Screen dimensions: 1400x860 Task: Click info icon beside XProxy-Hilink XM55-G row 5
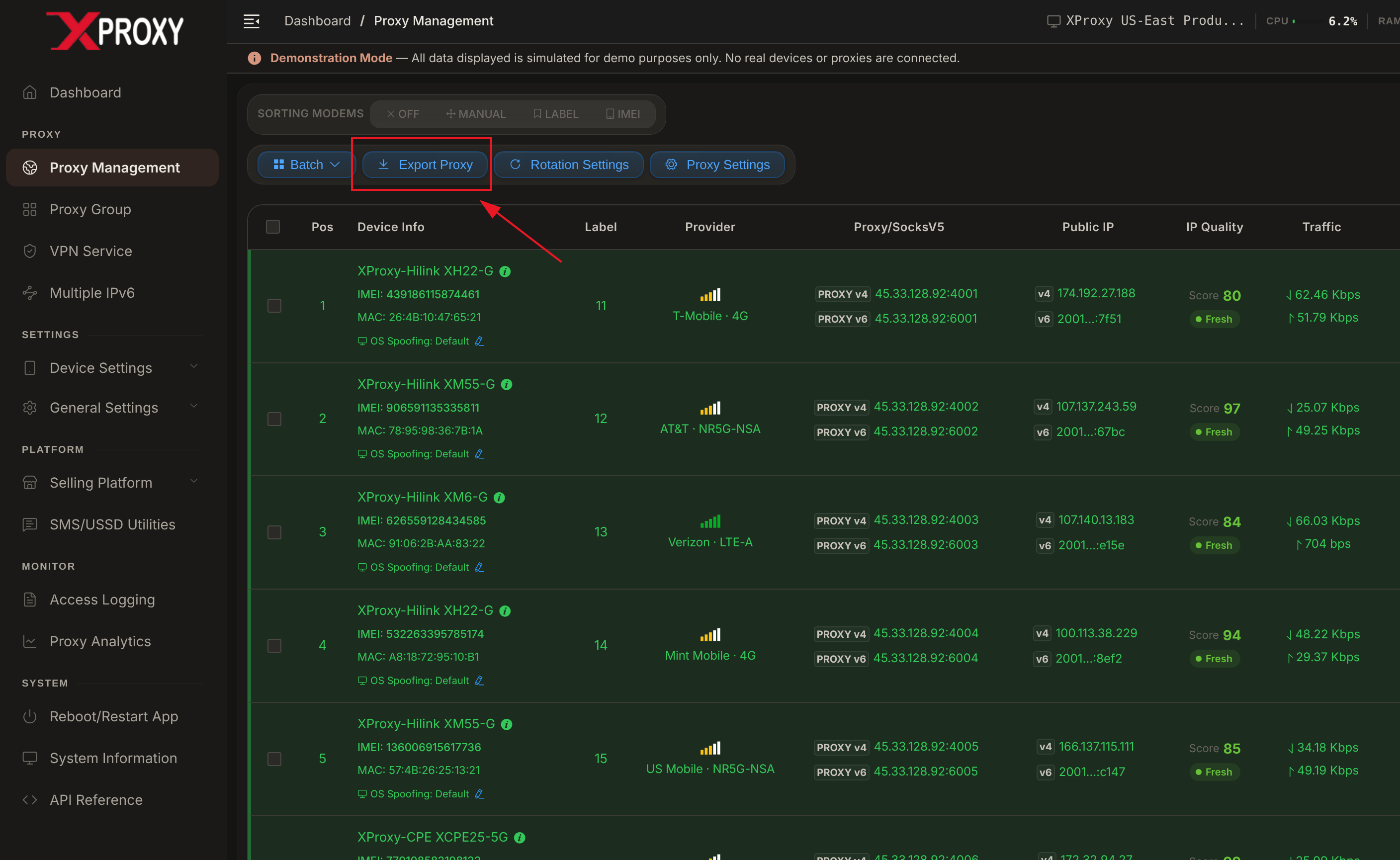(x=506, y=724)
